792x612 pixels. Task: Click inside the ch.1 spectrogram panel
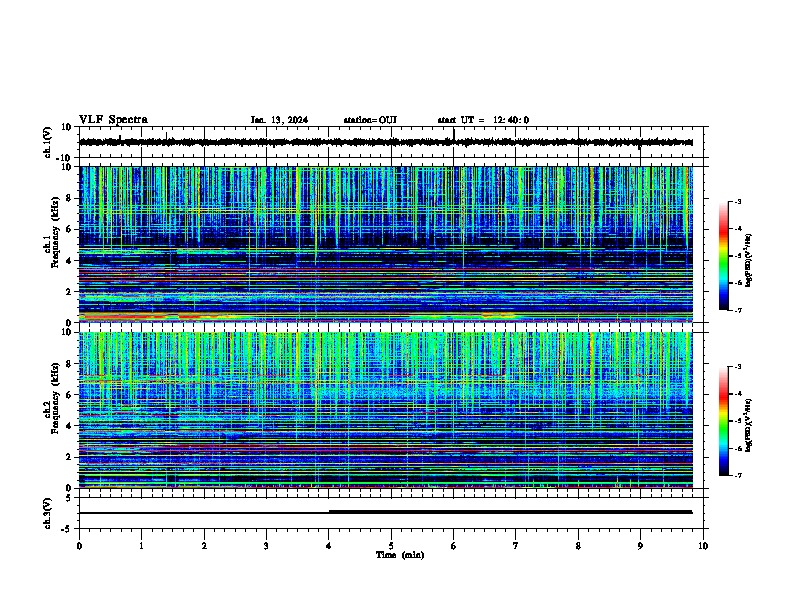[x=386, y=244]
